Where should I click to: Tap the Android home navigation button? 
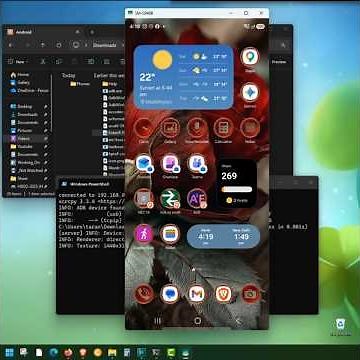(197, 321)
